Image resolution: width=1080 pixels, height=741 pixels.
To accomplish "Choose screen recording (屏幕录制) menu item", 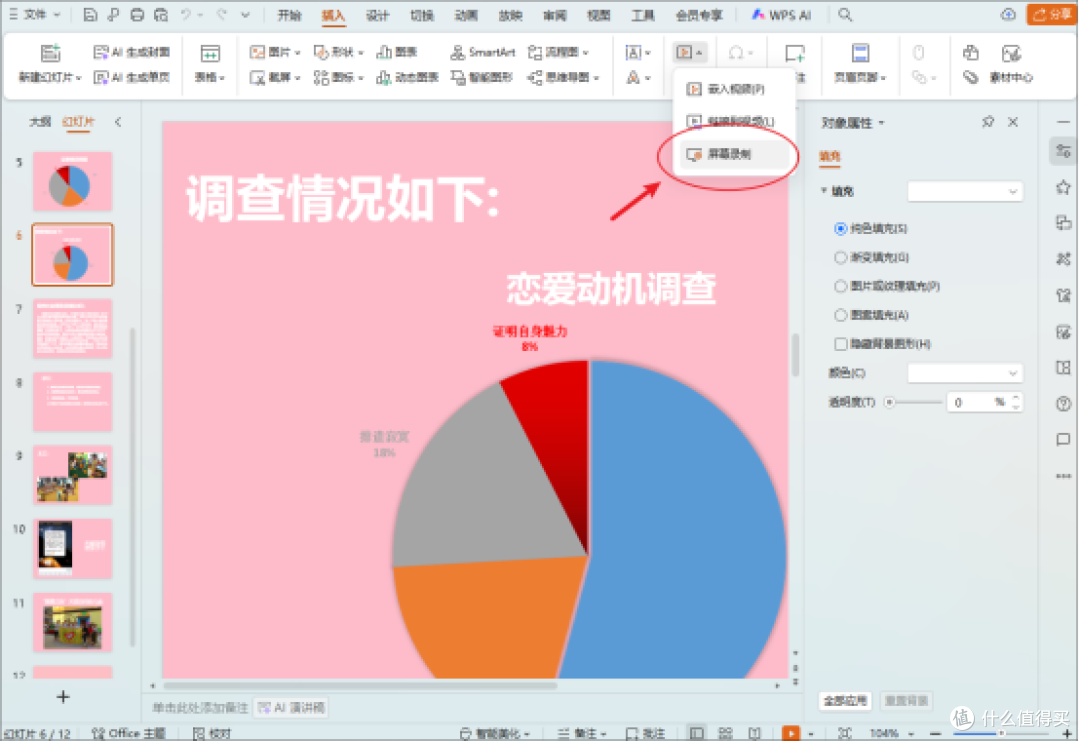I will [734, 154].
